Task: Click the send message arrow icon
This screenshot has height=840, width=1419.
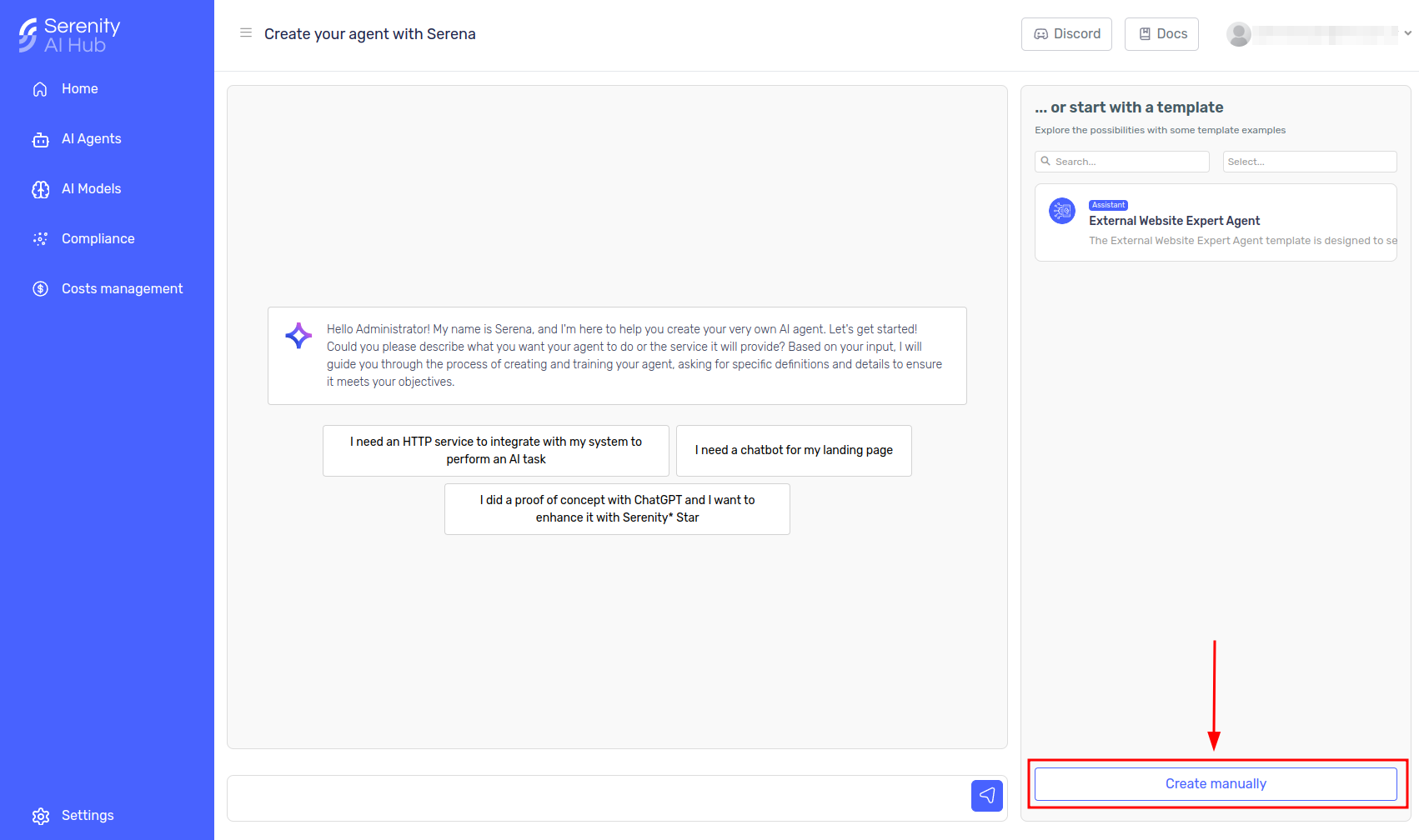Action: tap(987, 796)
